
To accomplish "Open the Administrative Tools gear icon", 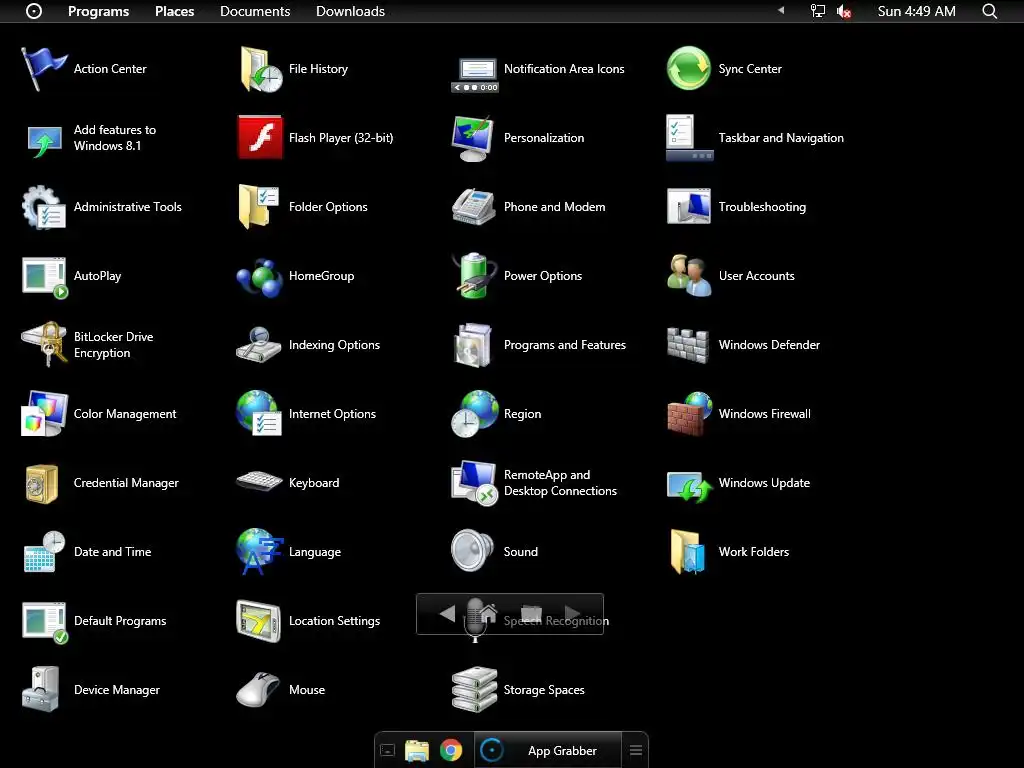I will coord(44,207).
